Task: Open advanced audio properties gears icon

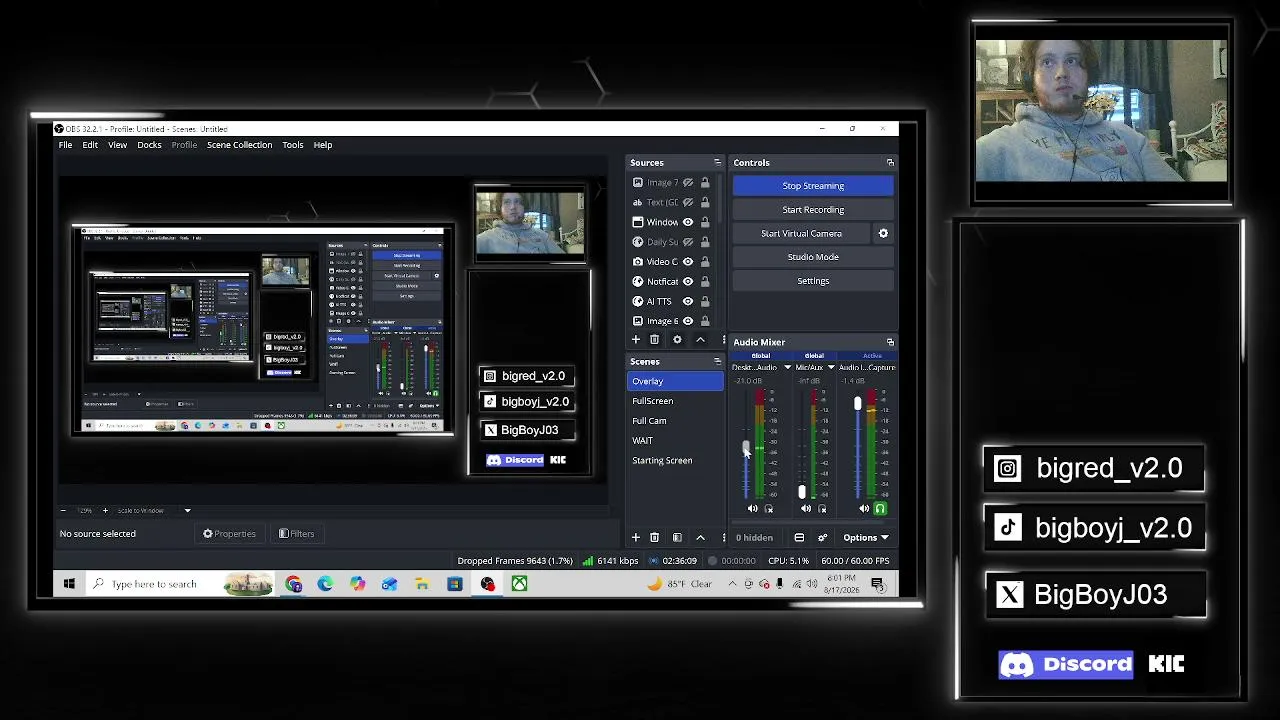Action: [822, 538]
